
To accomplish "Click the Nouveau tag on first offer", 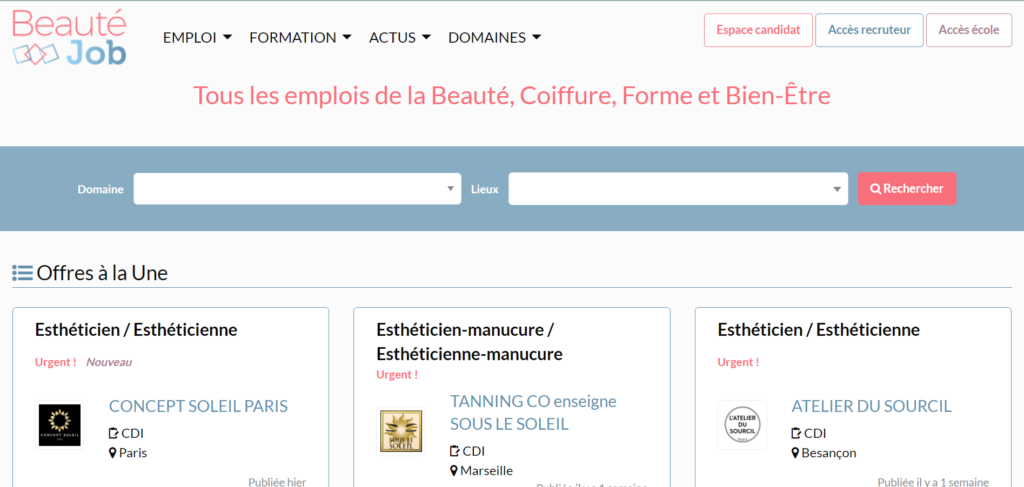I will (109, 362).
